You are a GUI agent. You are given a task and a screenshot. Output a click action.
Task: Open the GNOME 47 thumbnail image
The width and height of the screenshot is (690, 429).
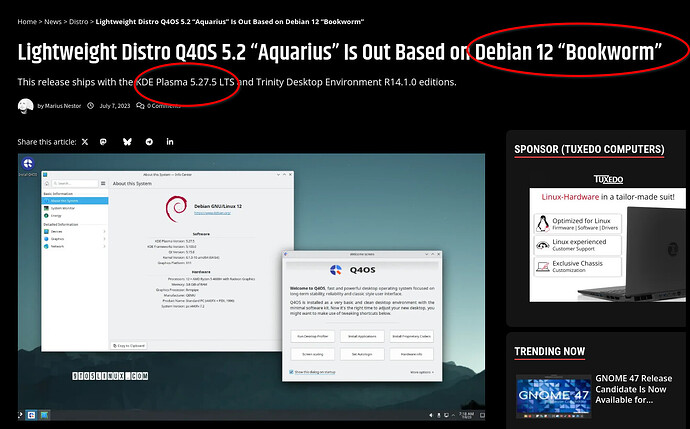[554, 396]
